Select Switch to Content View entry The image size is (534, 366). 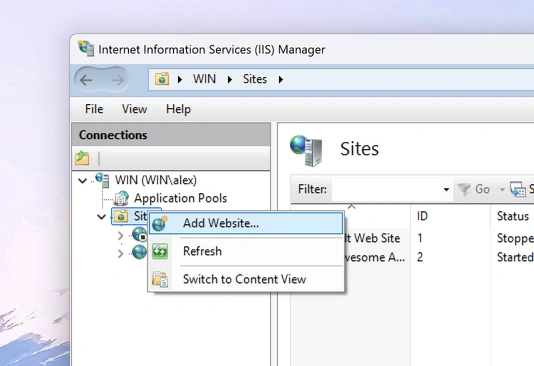(x=246, y=279)
